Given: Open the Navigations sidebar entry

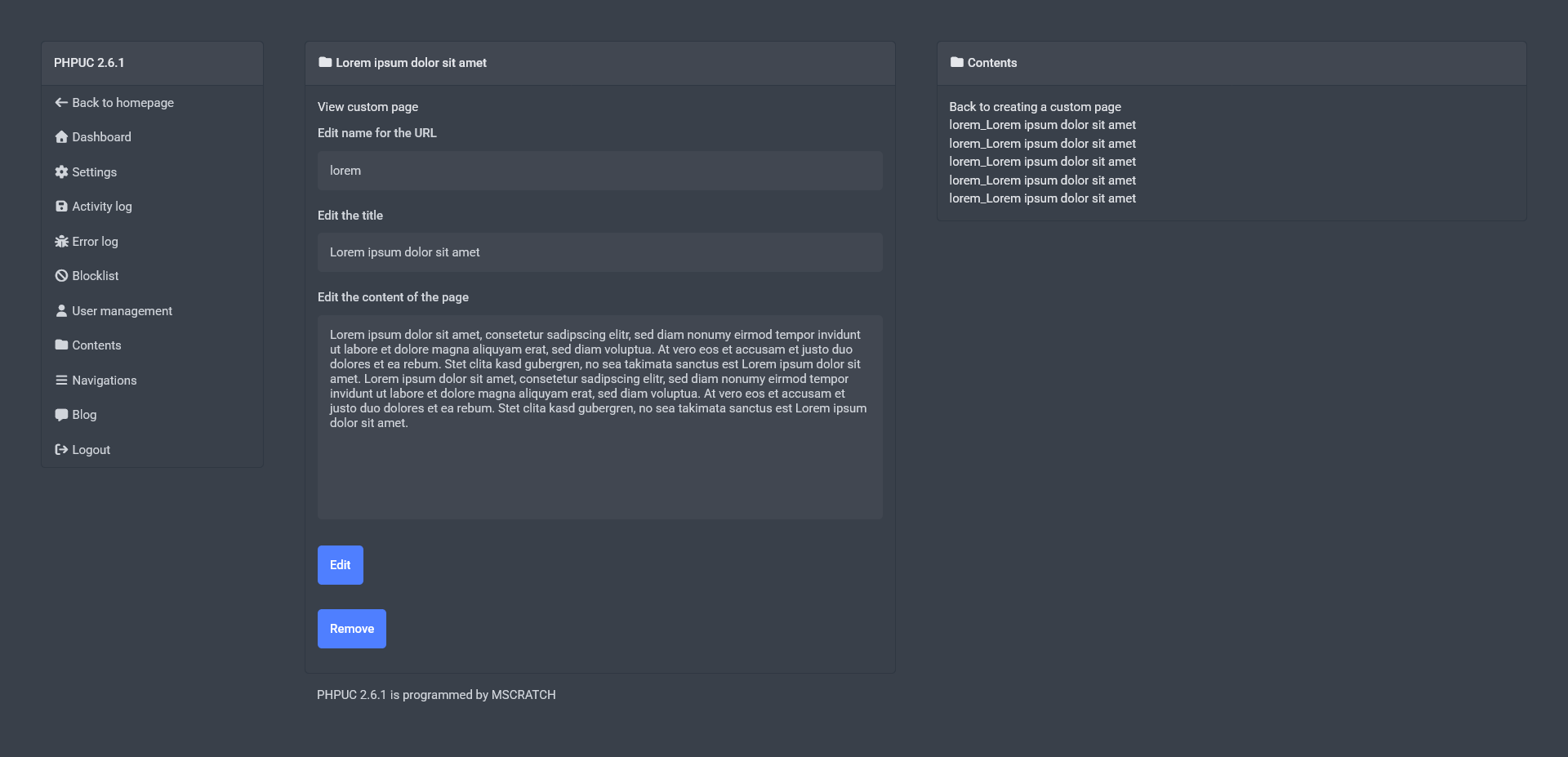Looking at the screenshot, I should pyautogui.click(x=104, y=381).
